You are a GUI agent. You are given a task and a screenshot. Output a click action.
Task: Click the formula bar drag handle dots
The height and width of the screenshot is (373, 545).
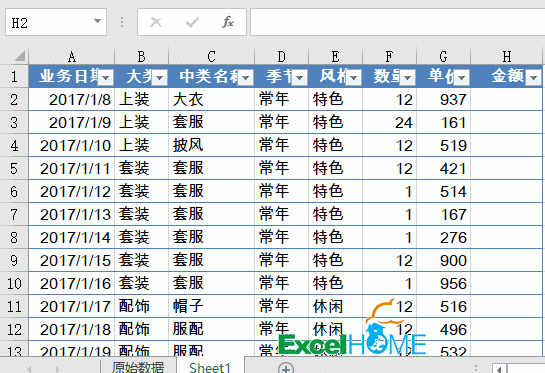point(122,22)
